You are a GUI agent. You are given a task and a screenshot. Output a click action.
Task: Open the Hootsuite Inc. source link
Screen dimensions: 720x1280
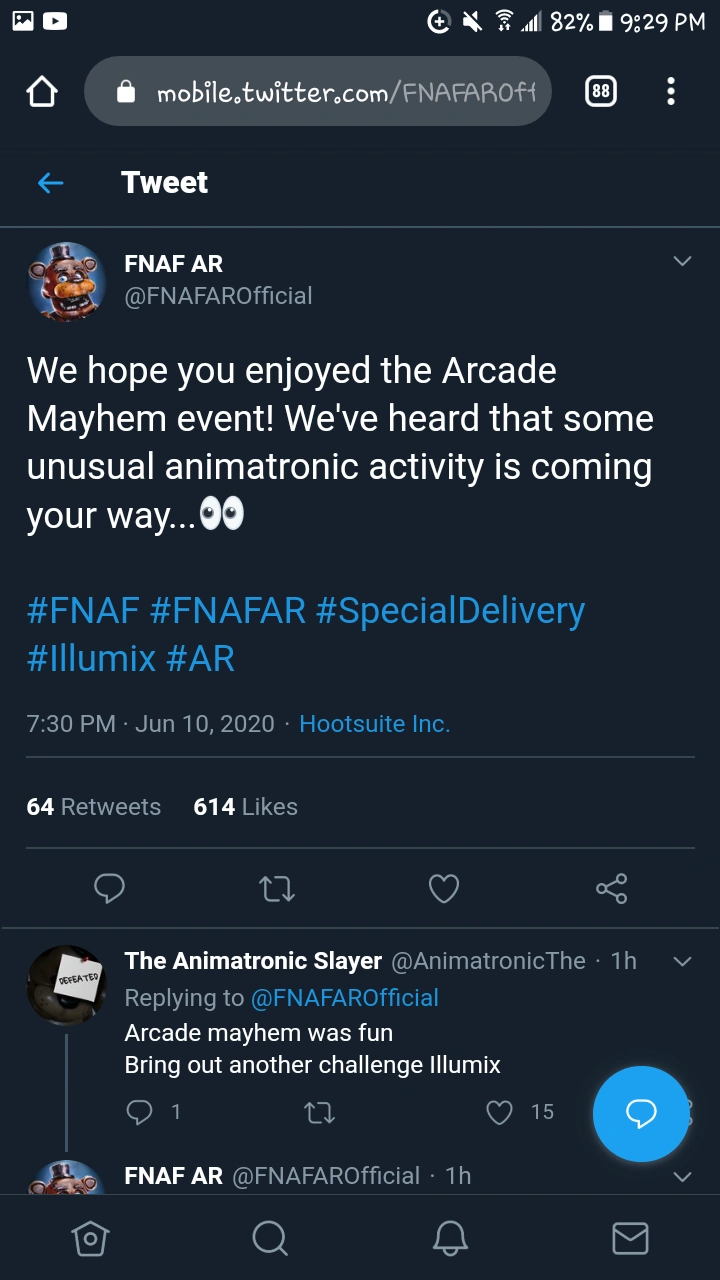click(374, 724)
